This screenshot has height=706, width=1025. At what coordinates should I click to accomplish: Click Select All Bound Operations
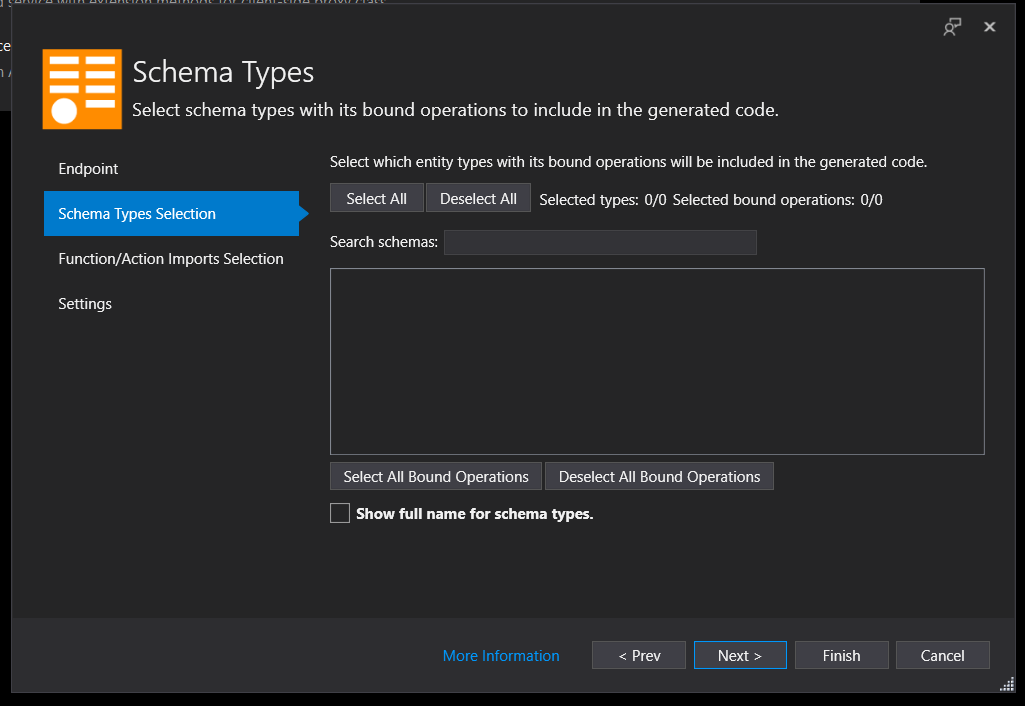click(x=436, y=477)
